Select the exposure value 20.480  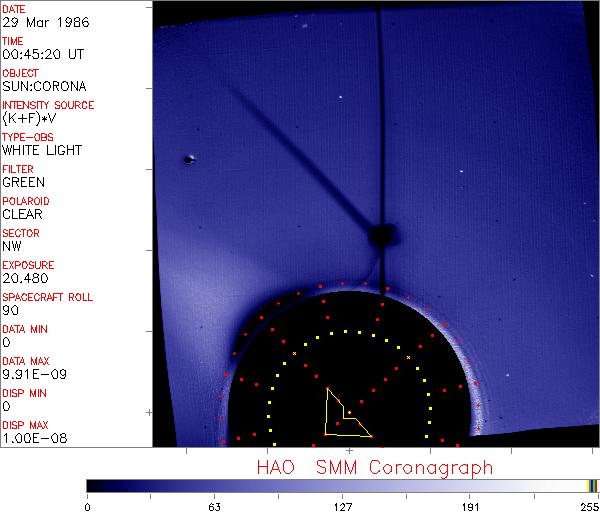(25, 278)
